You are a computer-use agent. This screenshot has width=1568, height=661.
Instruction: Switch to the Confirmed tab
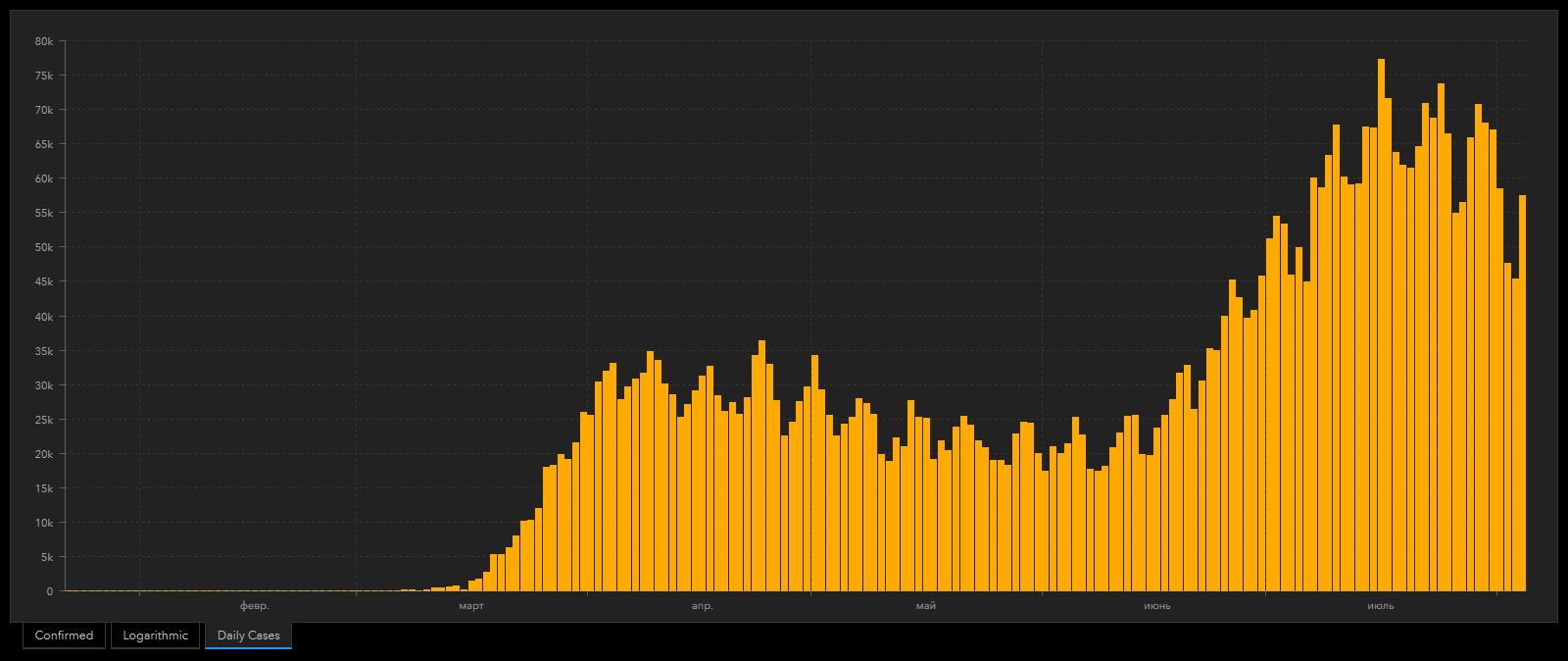[64, 636]
